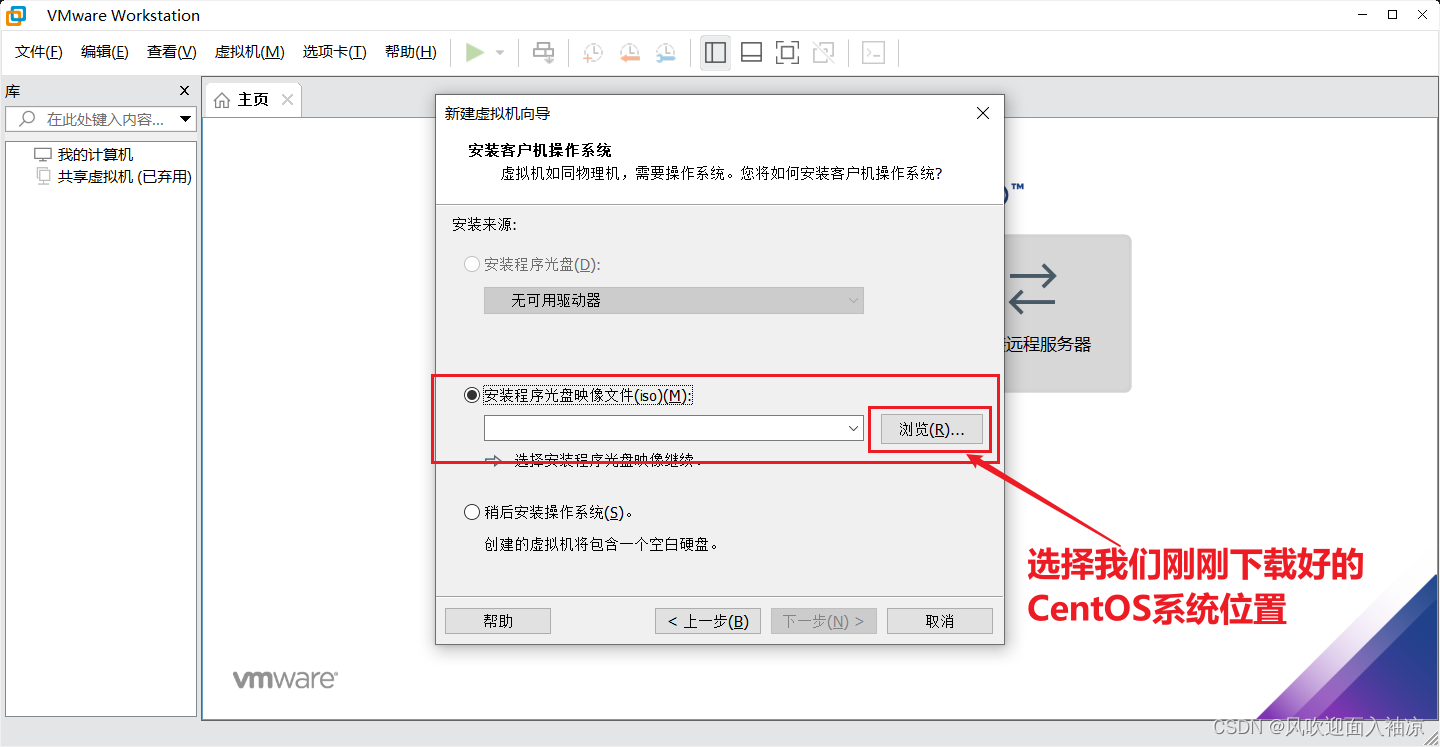Maximize the VMware Workstation window
Image resolution: width=1440 pixels, height=747 pixels.
point(1393,15)
